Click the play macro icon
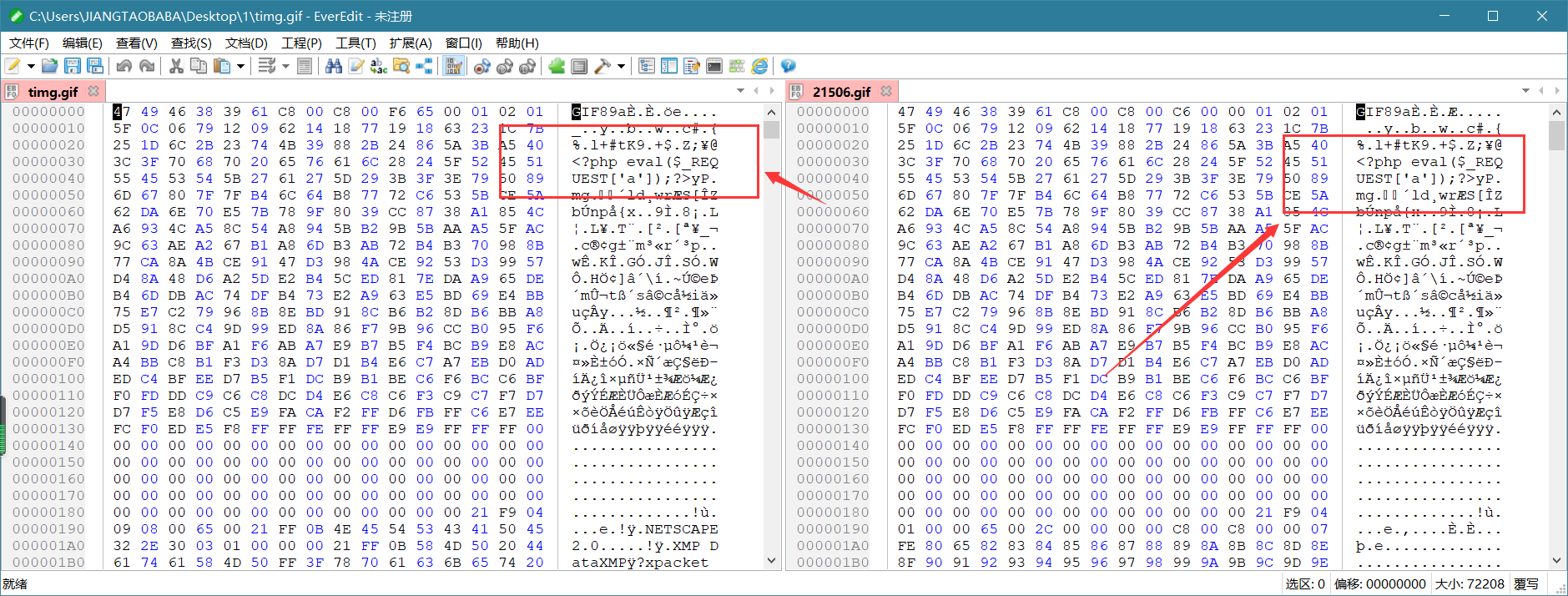Viewport: 1568px width, 596px height. pos(504,66)
